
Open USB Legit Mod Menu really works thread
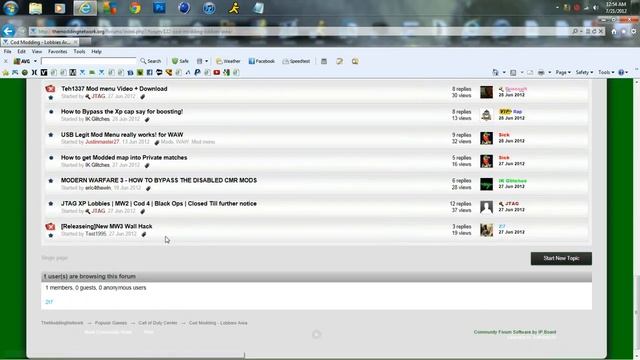[x=122, y=135]
